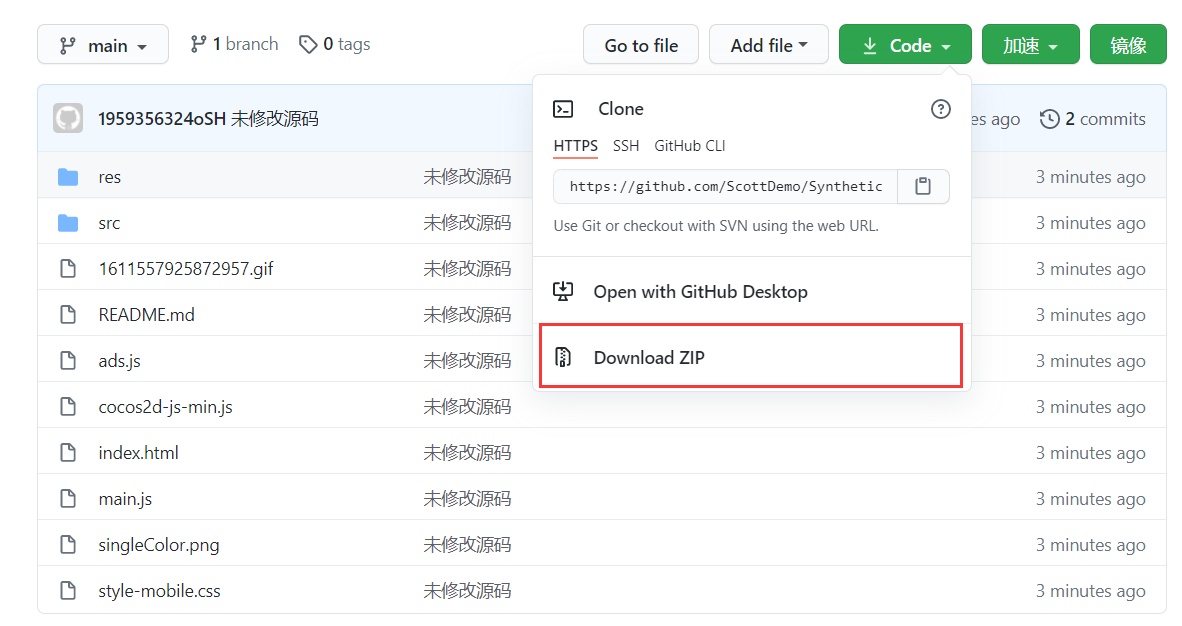Open cocos2d-js-min.js file
1182x626 pixels.
coord(165,407)
